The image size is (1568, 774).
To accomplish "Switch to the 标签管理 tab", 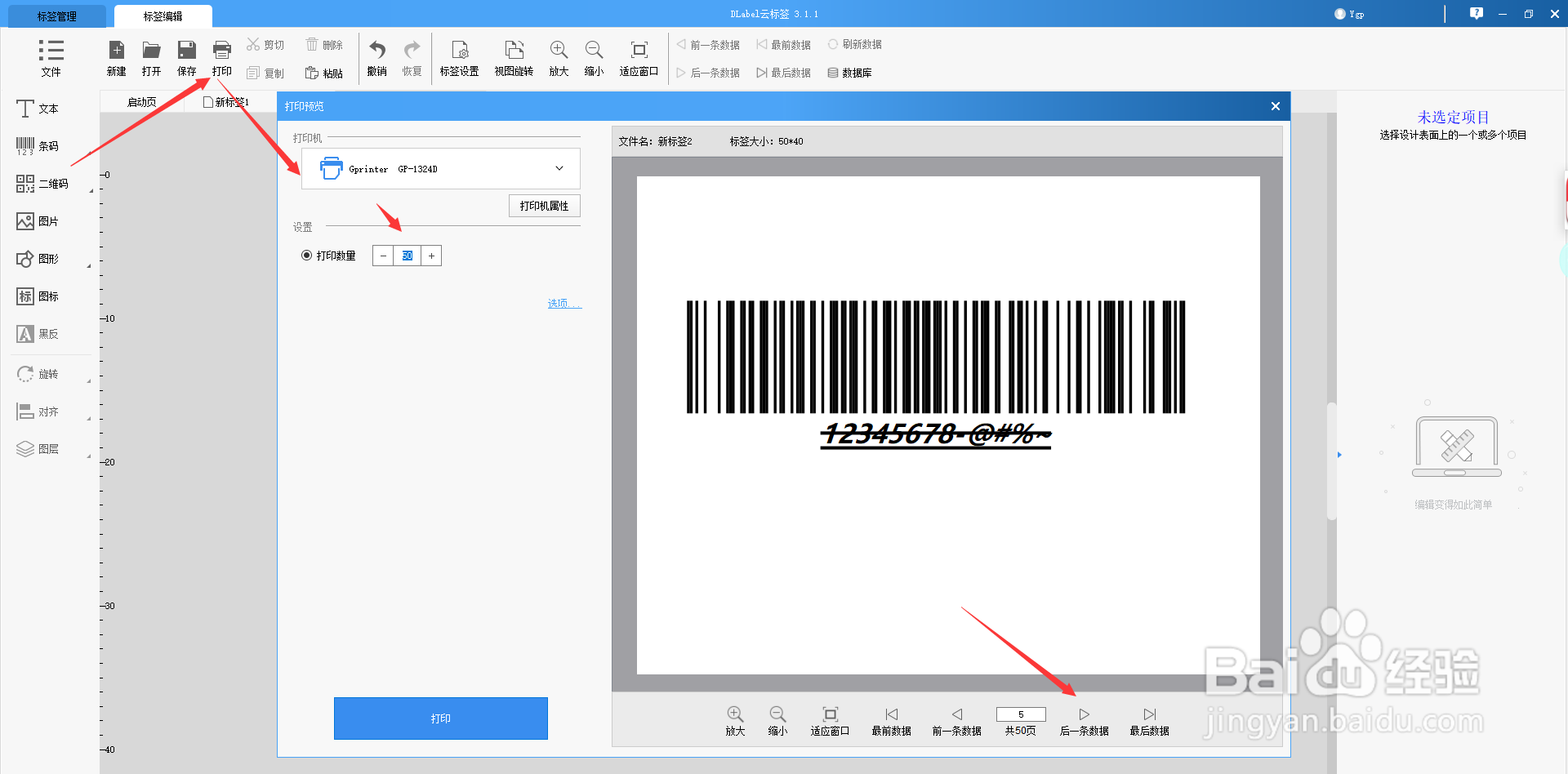I will [57, 16].
